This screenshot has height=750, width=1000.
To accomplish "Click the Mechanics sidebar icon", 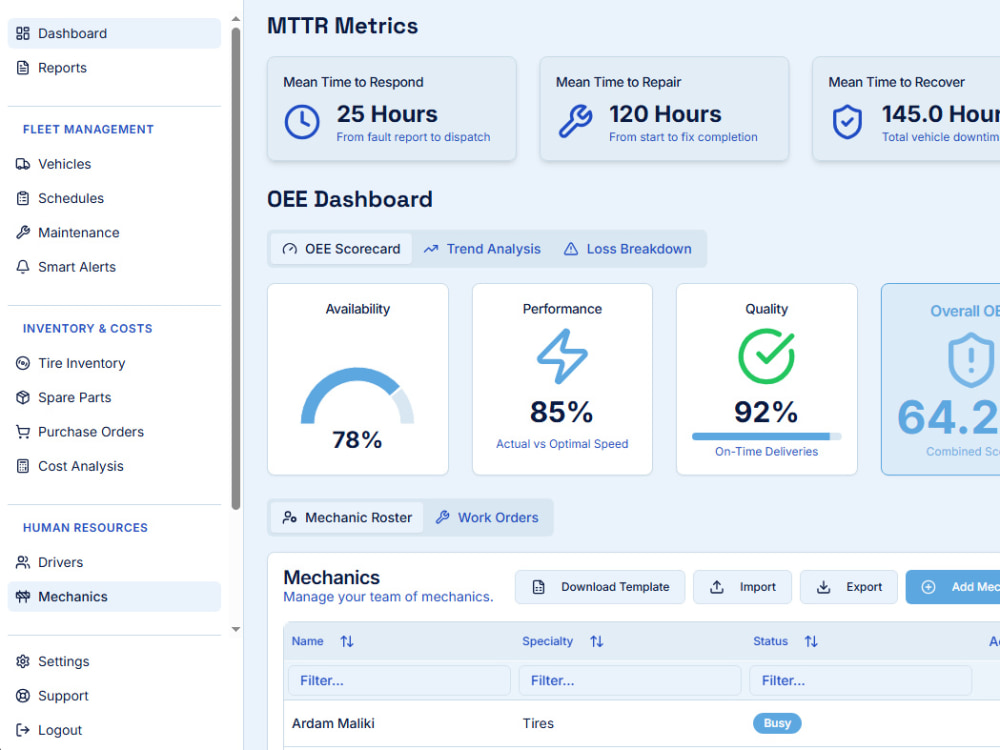I will point(23,597).
